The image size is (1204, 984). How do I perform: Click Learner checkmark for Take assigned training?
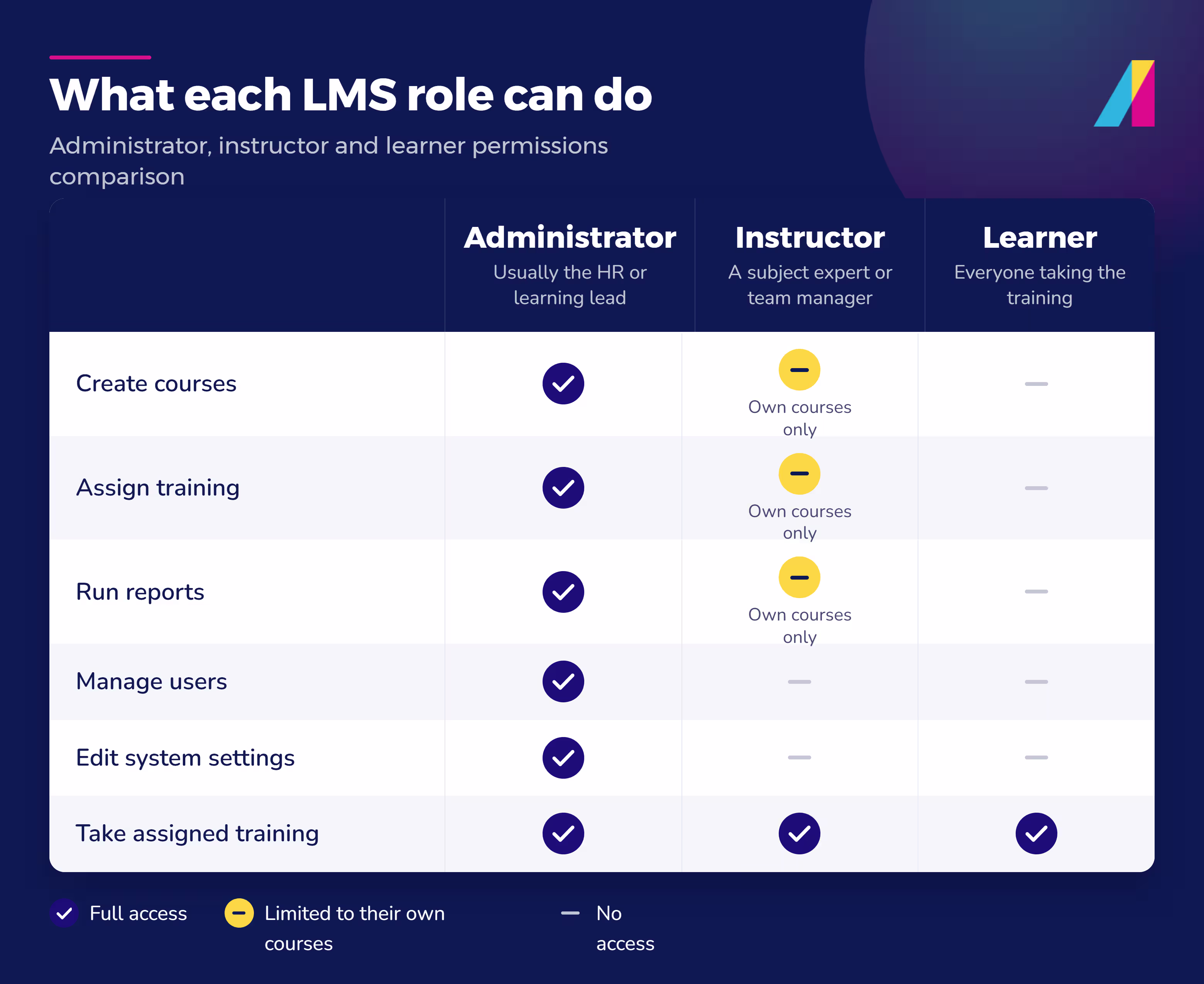[x=1036, y=833]
